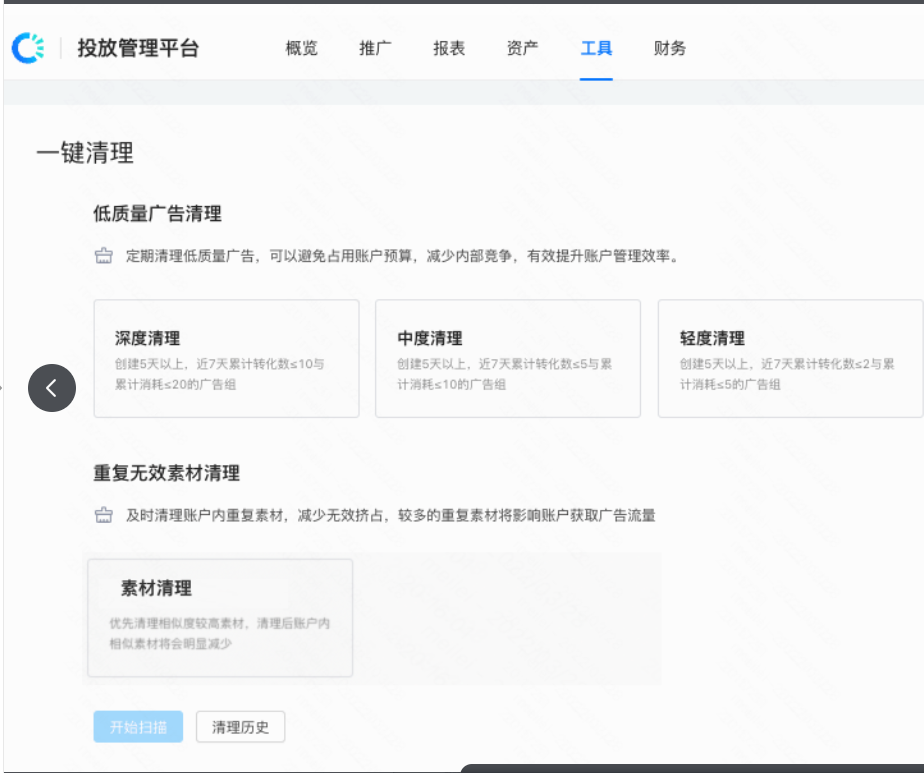Click the broom icon beside low-quality ad description
Viewport: 924px width, 773px height.
click(x=103, y=255)
